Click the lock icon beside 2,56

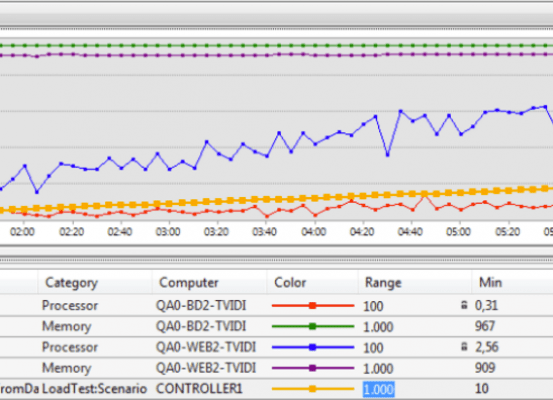click(464, 347)
